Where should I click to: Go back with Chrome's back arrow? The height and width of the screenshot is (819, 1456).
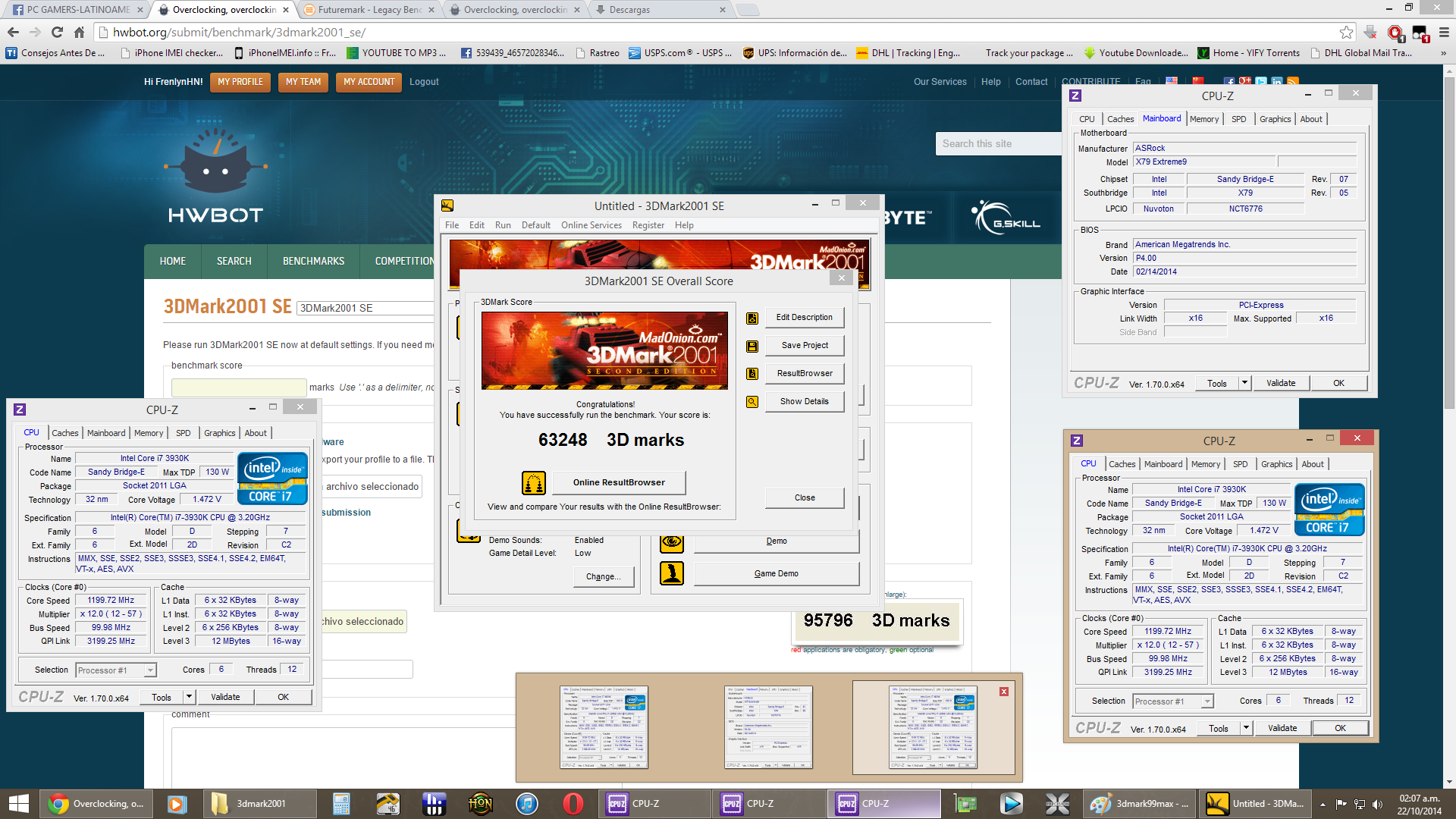pos(13,32)
